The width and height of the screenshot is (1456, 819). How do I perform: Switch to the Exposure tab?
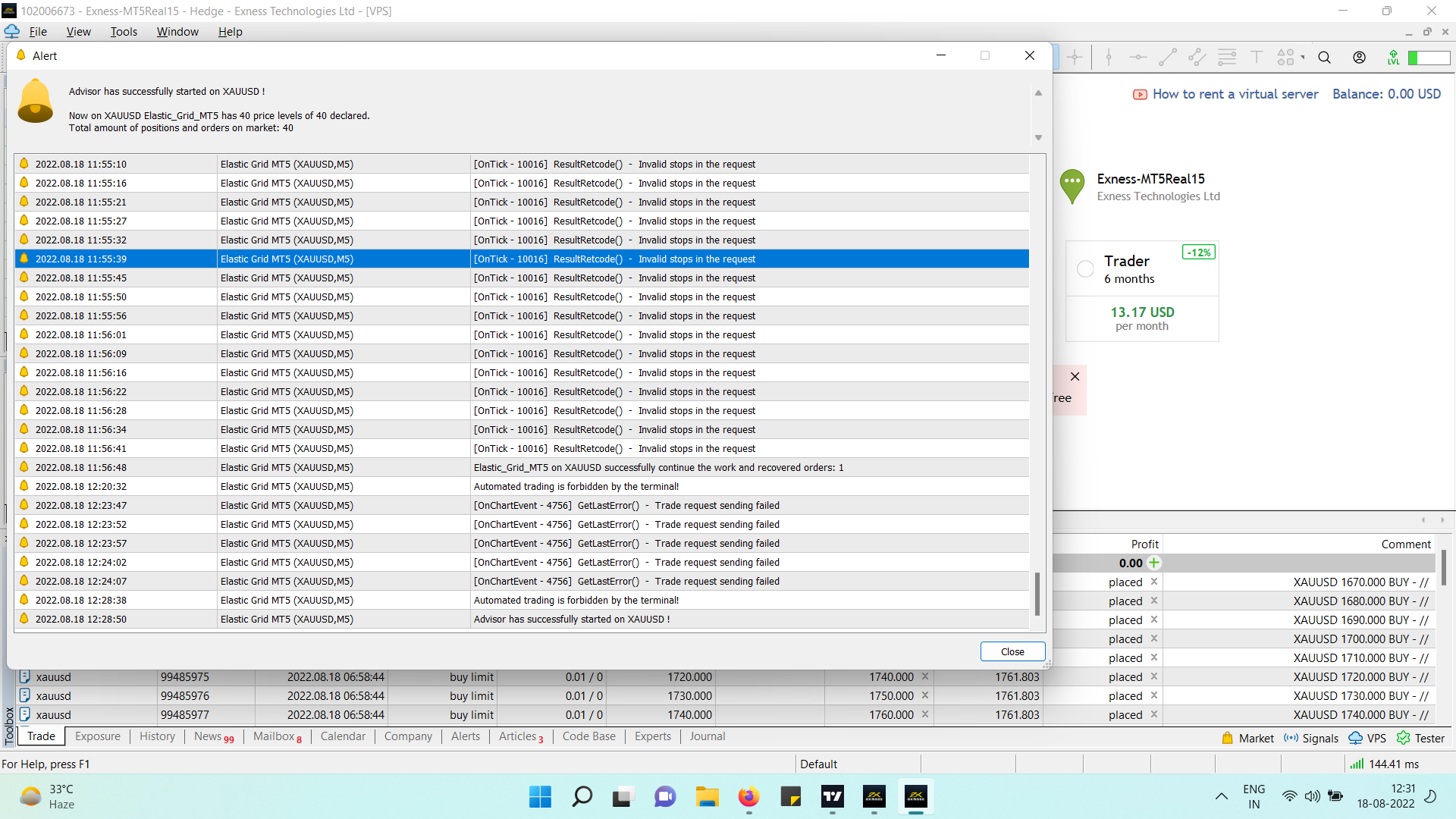pyautogui.click(x=98, y=736)
